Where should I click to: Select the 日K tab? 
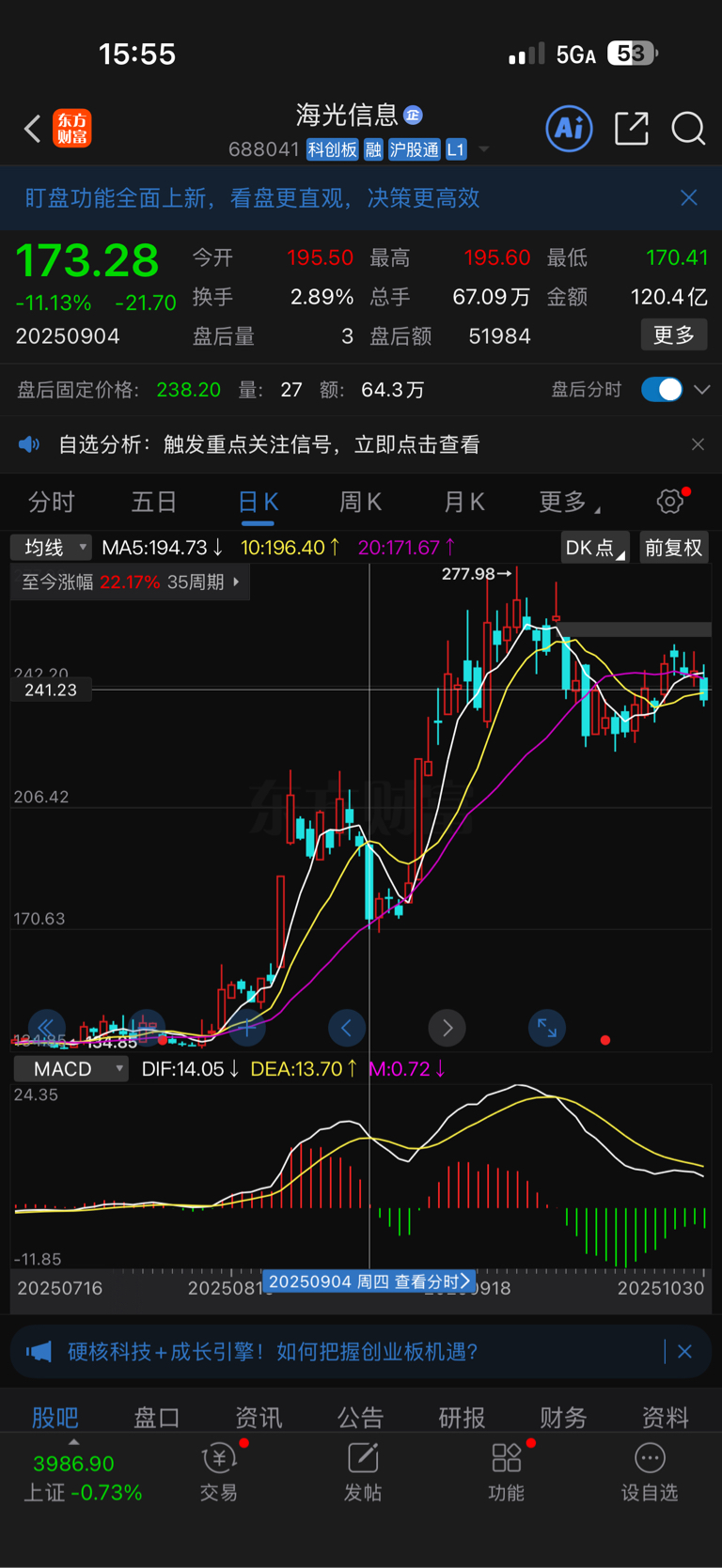coord(258,502)
